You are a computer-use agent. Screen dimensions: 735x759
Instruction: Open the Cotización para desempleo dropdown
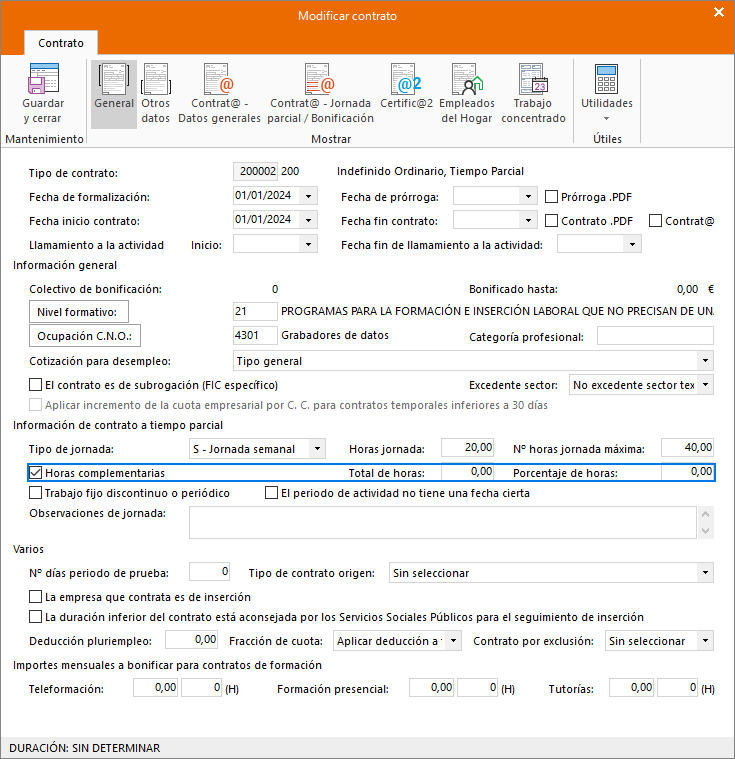point(705,361)
